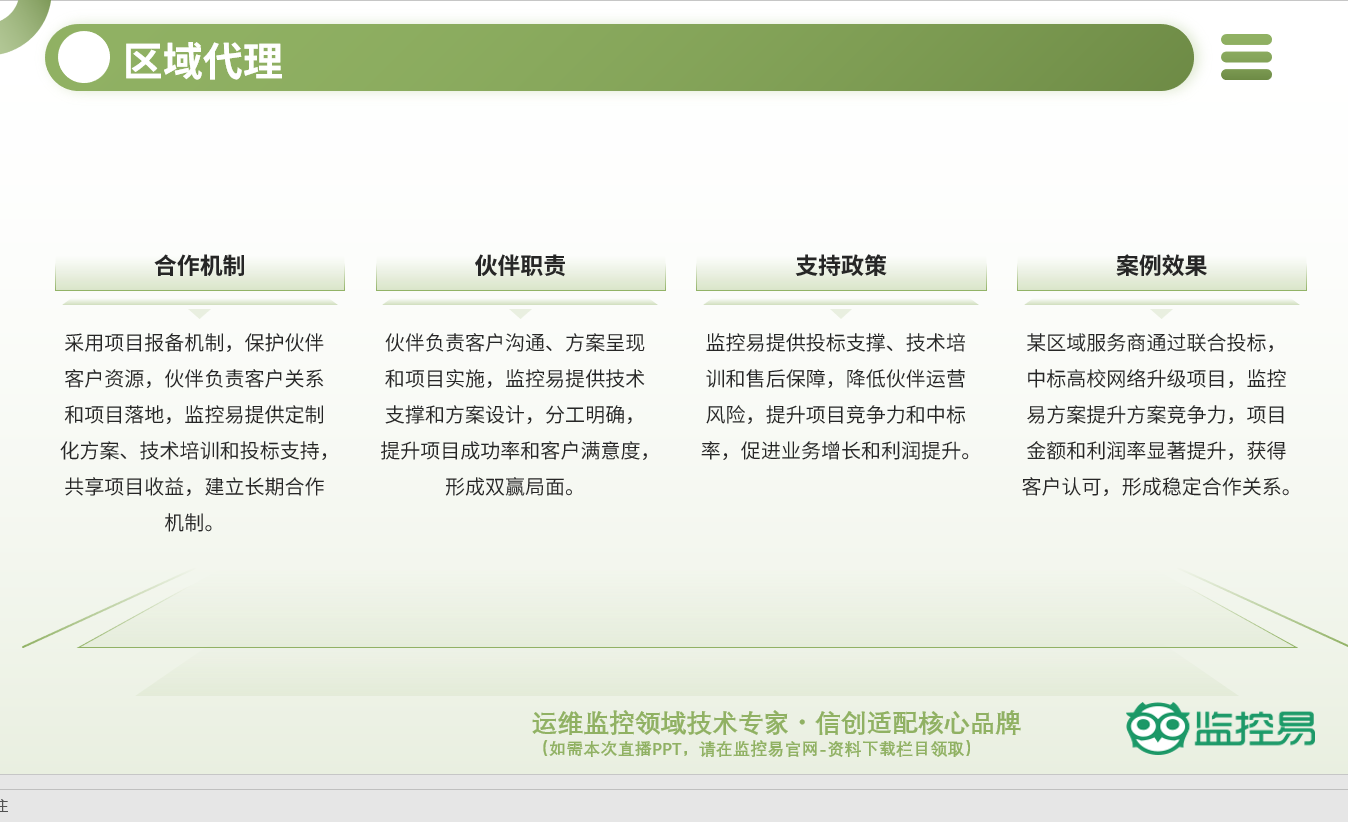Click the 区域代理 slide title text
The image size is (1348, 822).
click(x=203, y=61)
